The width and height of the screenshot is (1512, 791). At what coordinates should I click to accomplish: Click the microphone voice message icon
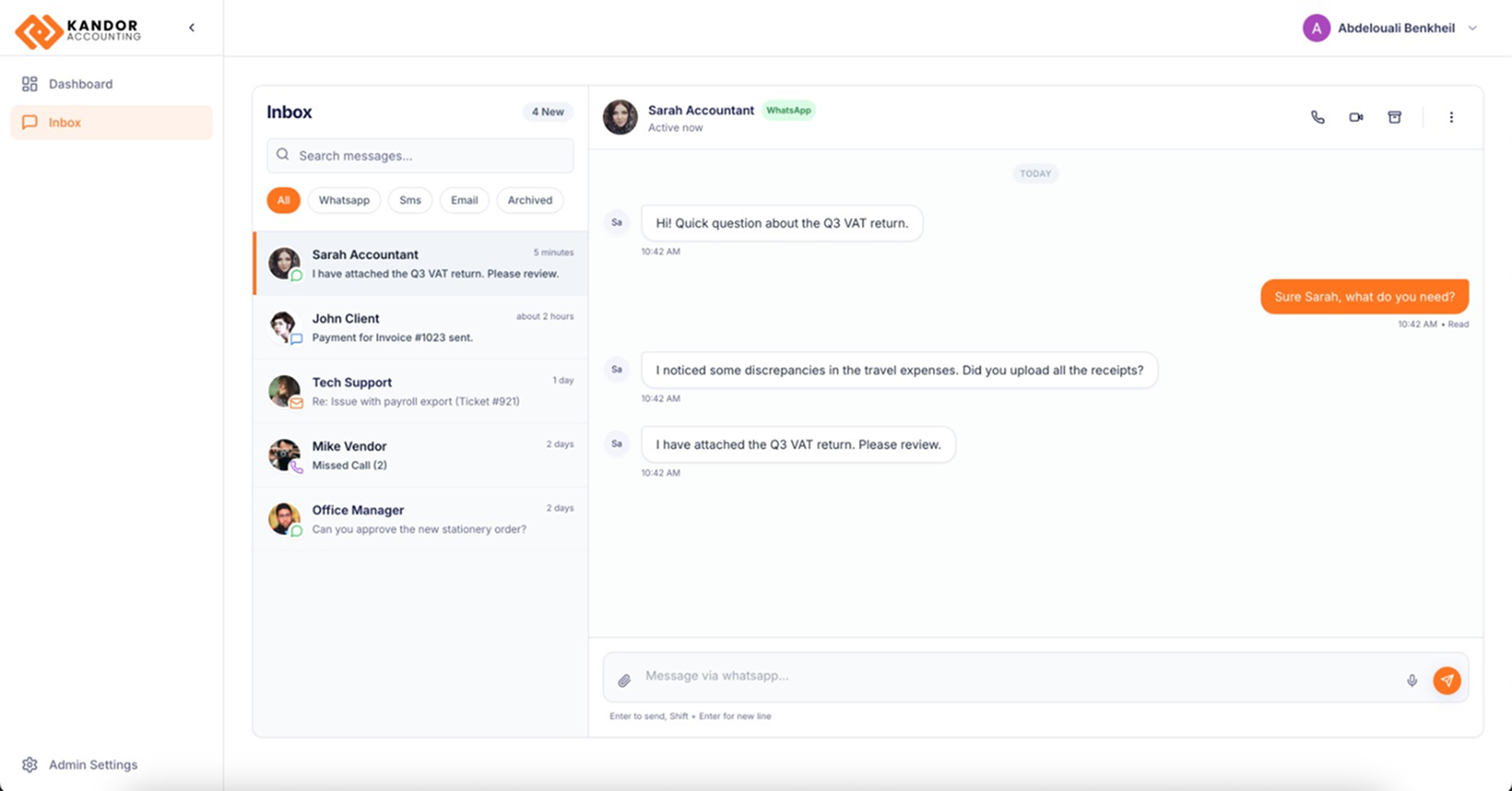(1412, 680)
